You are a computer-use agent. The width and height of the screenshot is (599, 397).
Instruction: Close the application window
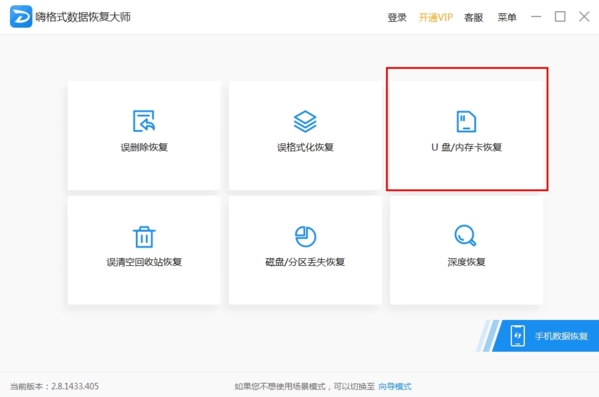(x=584, y=17)
